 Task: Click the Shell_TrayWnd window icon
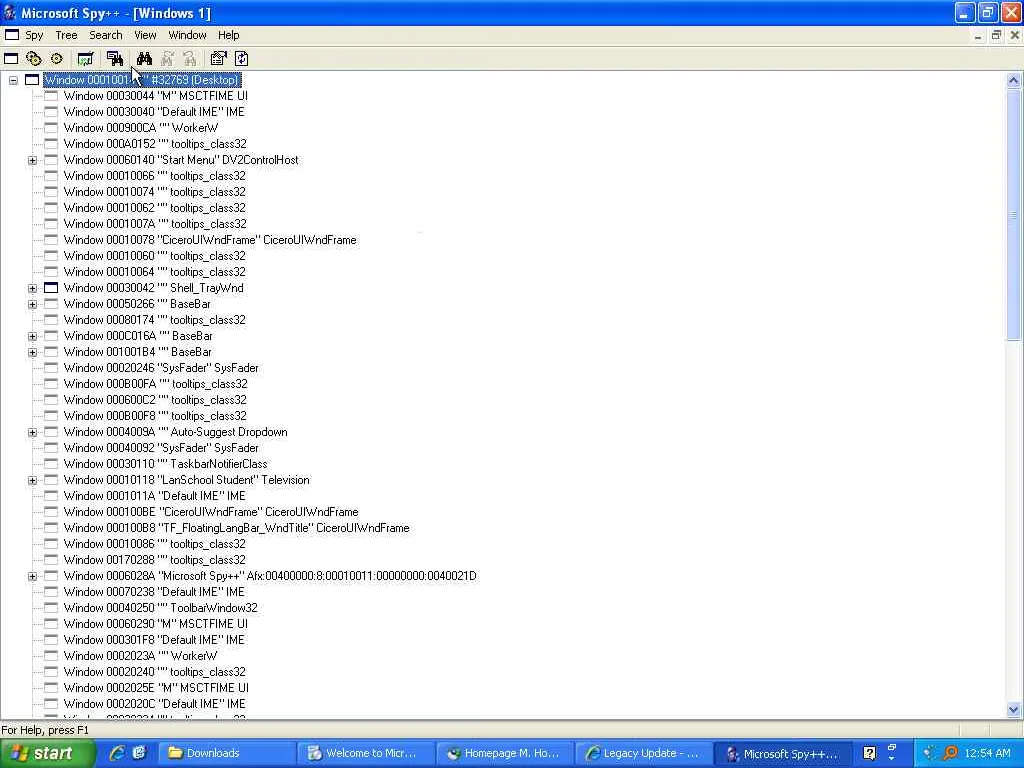coord(51,288)
